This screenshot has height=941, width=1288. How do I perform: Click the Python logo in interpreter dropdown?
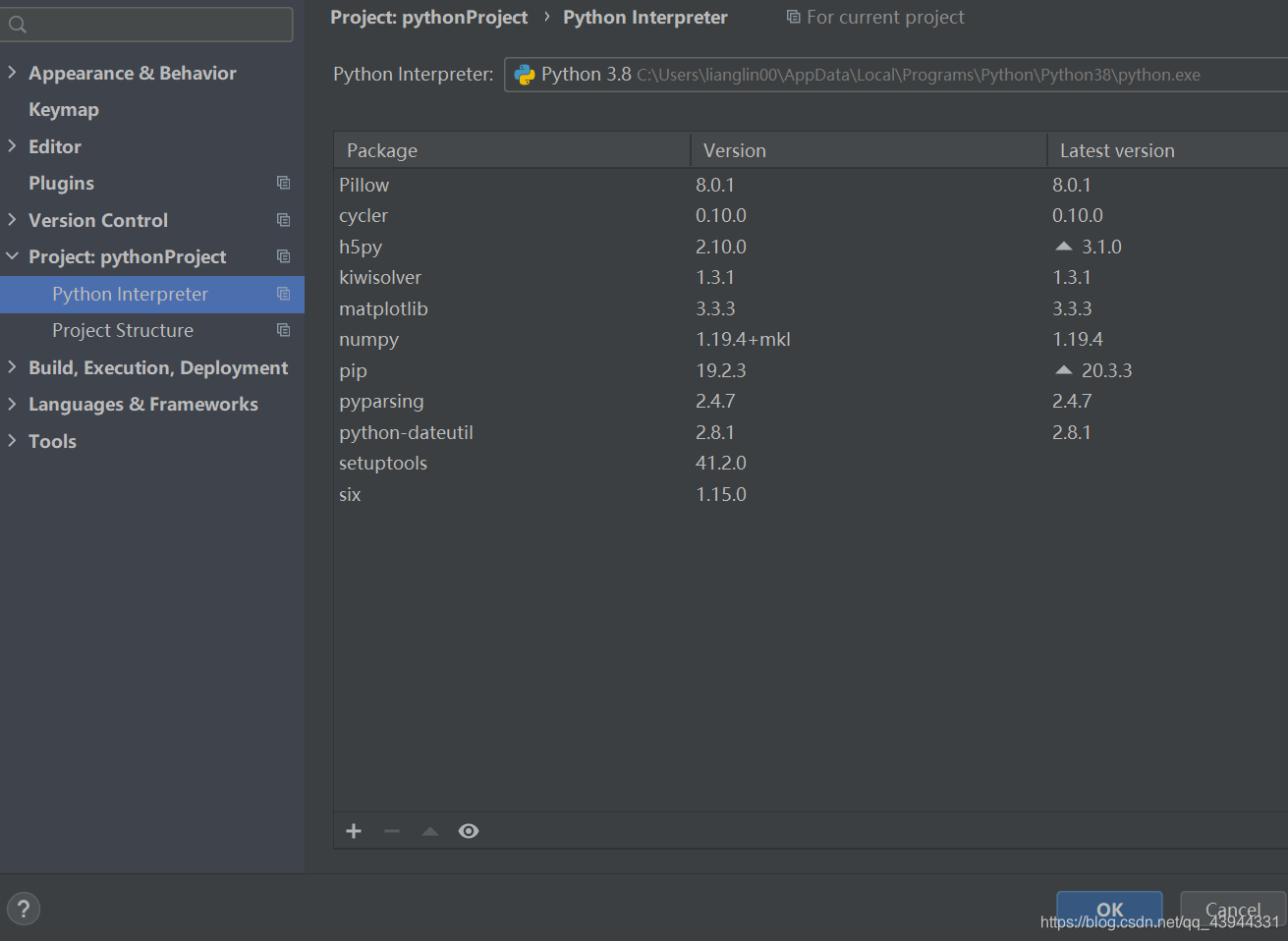[x=525, y=75]
